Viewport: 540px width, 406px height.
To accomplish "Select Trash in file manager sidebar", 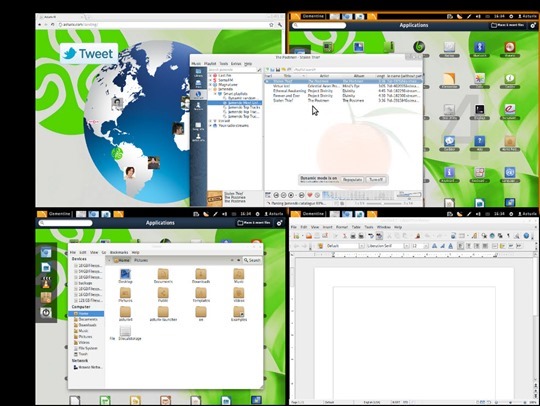I will pos(83,354).
